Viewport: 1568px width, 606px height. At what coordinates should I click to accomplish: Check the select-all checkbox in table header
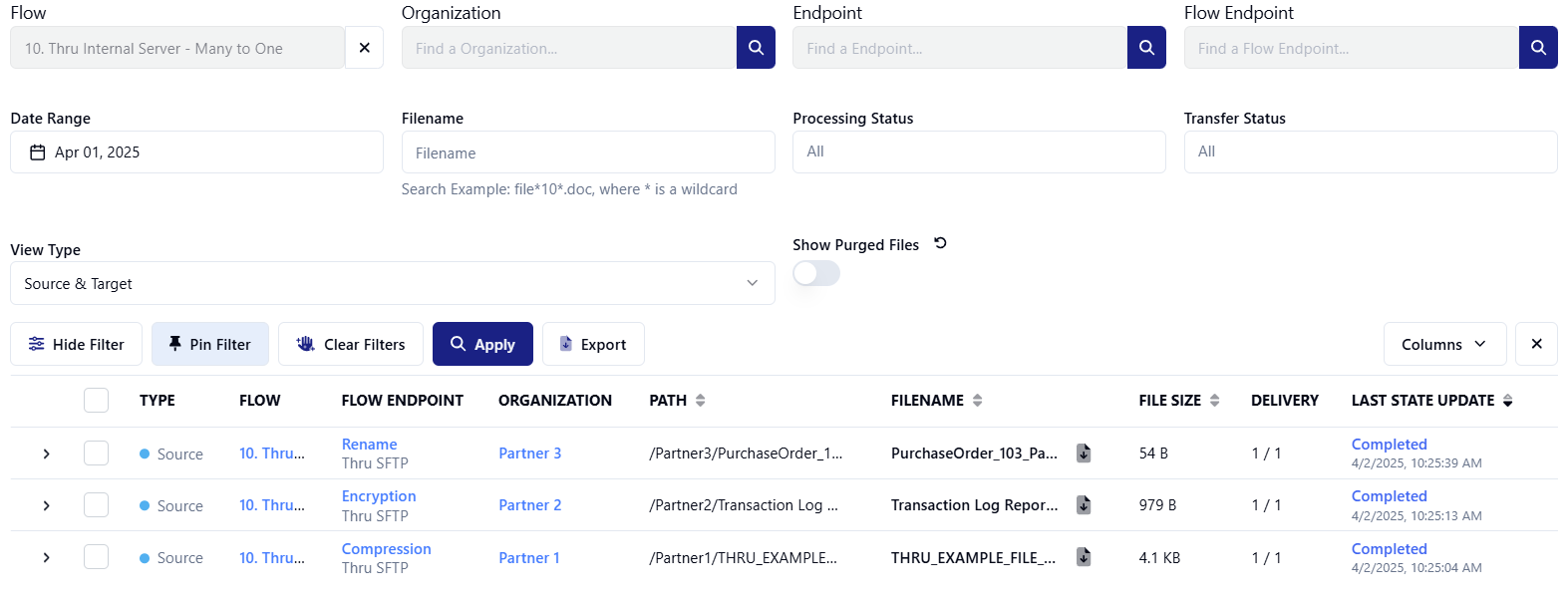[96, 401]
